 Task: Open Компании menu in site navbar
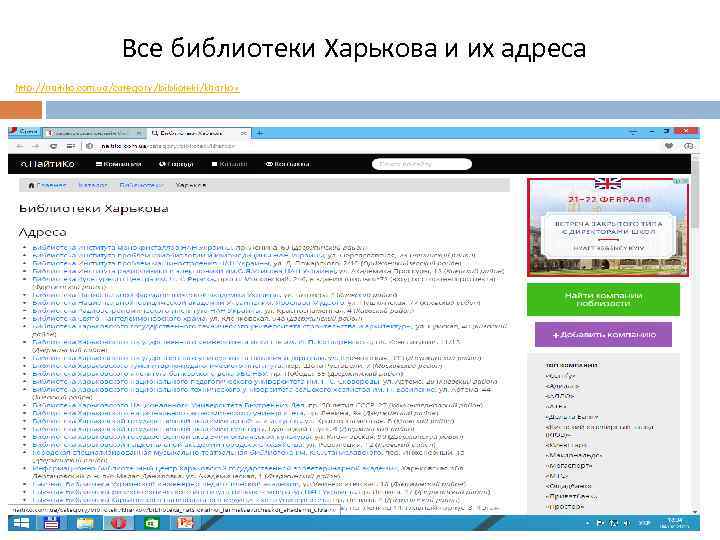[119, 164]
